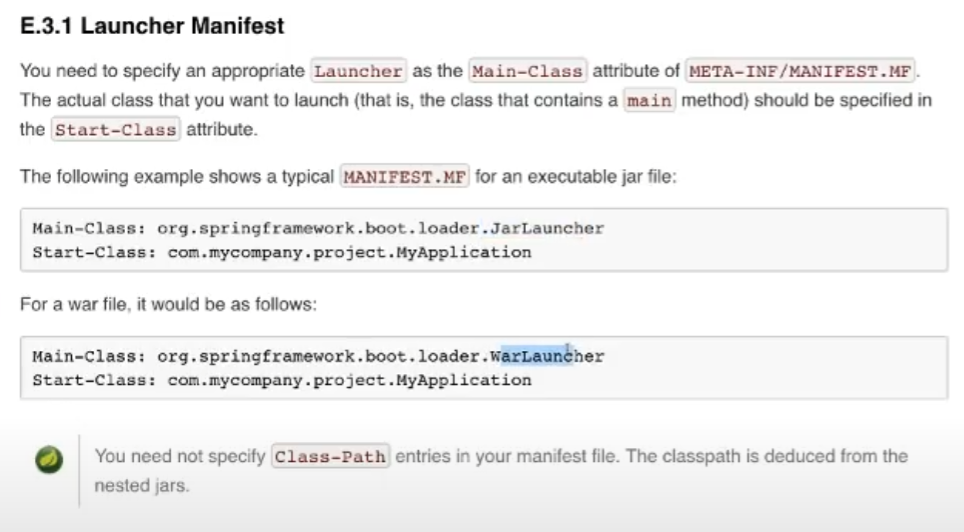This screenshot has width=964, height=532.
Task: Click the "nested jars" note text
Action: click(142, 486)
